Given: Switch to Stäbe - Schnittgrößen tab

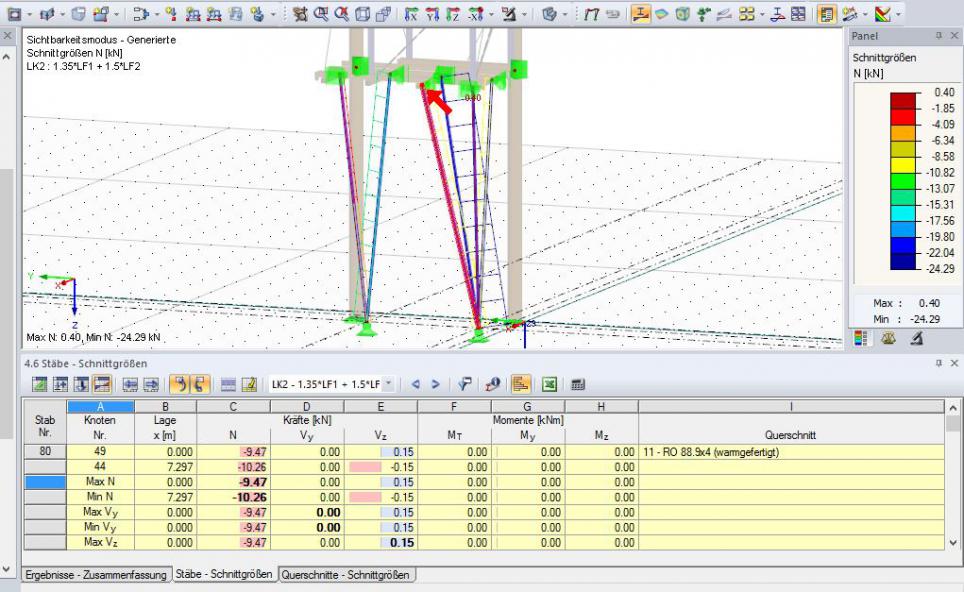Looking at the screenshot, I should pyautogui.click(x=224, y=574).
